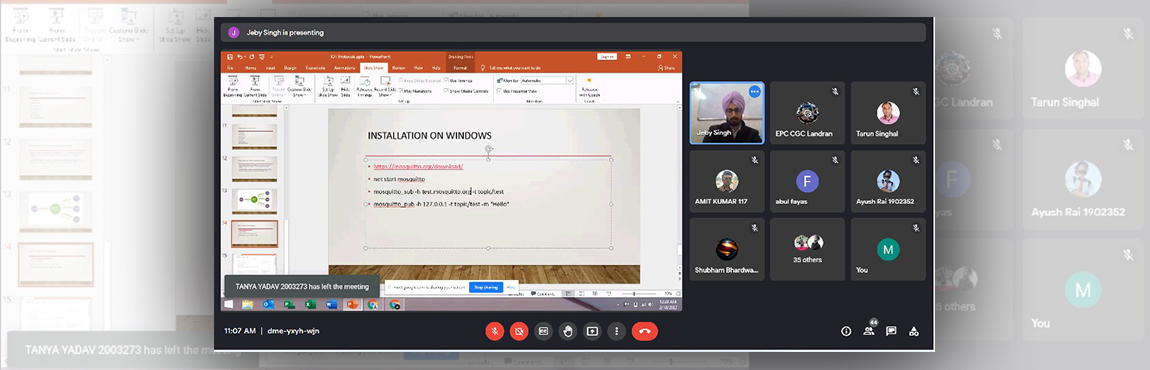This screenshot has height=370, width=1150.
Task: Open the Transitions ribbon tab
Action: pos(315,68)
